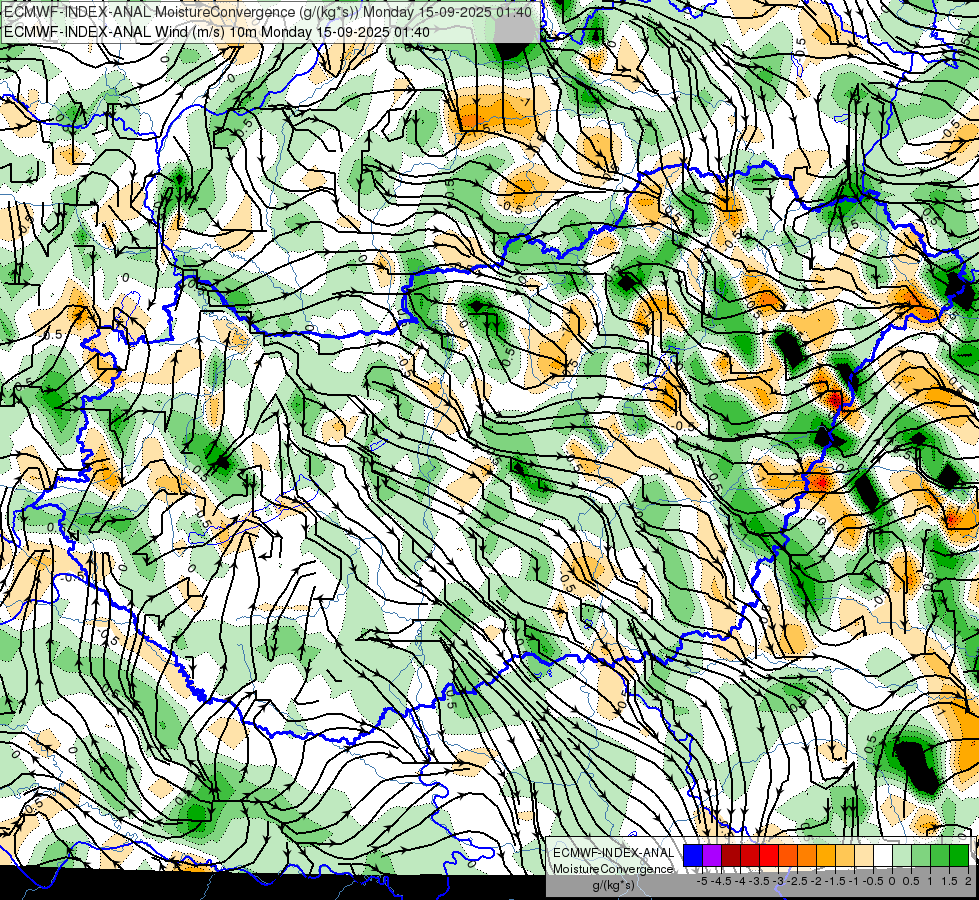This screenshot has width=979, height=900.
Task: Select the dark red legend swatch between -4.5 and -4
Action: pos(731,856)
